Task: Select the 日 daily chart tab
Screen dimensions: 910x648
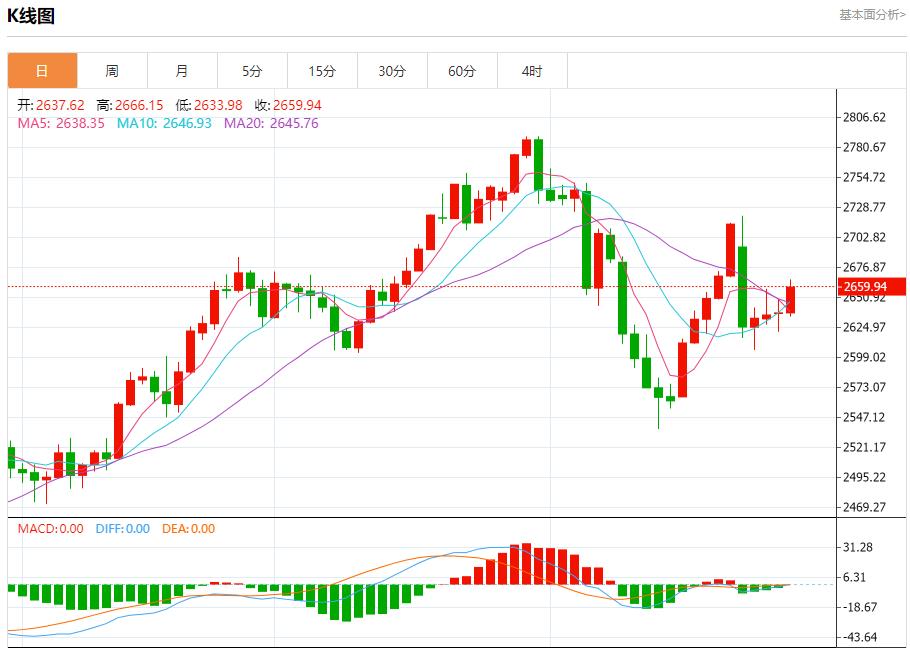Action: (42, 71)
